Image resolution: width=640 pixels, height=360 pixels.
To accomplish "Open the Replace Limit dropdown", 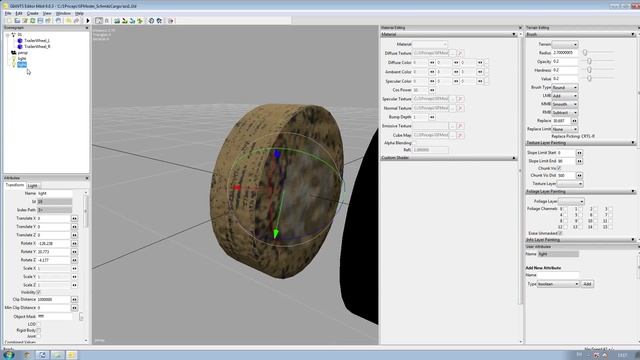I will pyautogui.click(x=565, y=129).
